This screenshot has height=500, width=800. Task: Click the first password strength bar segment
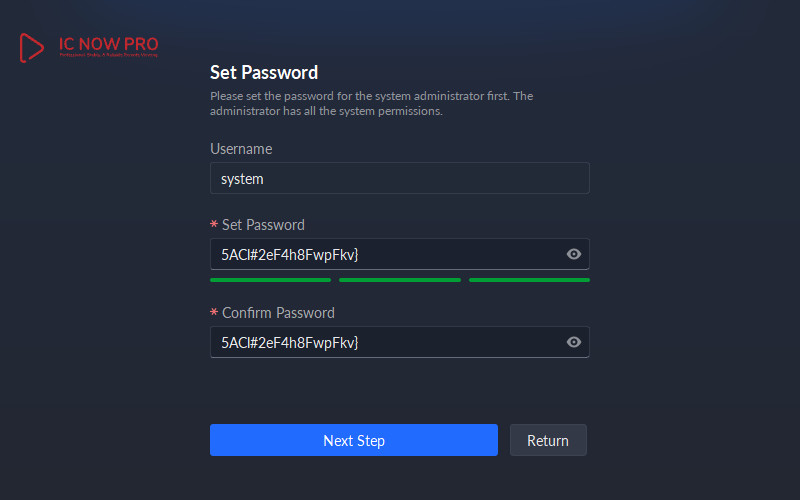click(270, 280)
